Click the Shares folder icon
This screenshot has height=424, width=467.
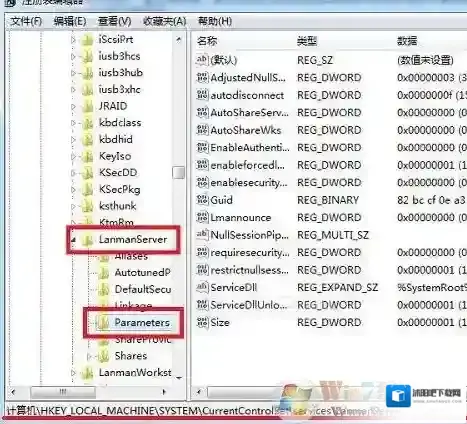click(x=103, y=356)
